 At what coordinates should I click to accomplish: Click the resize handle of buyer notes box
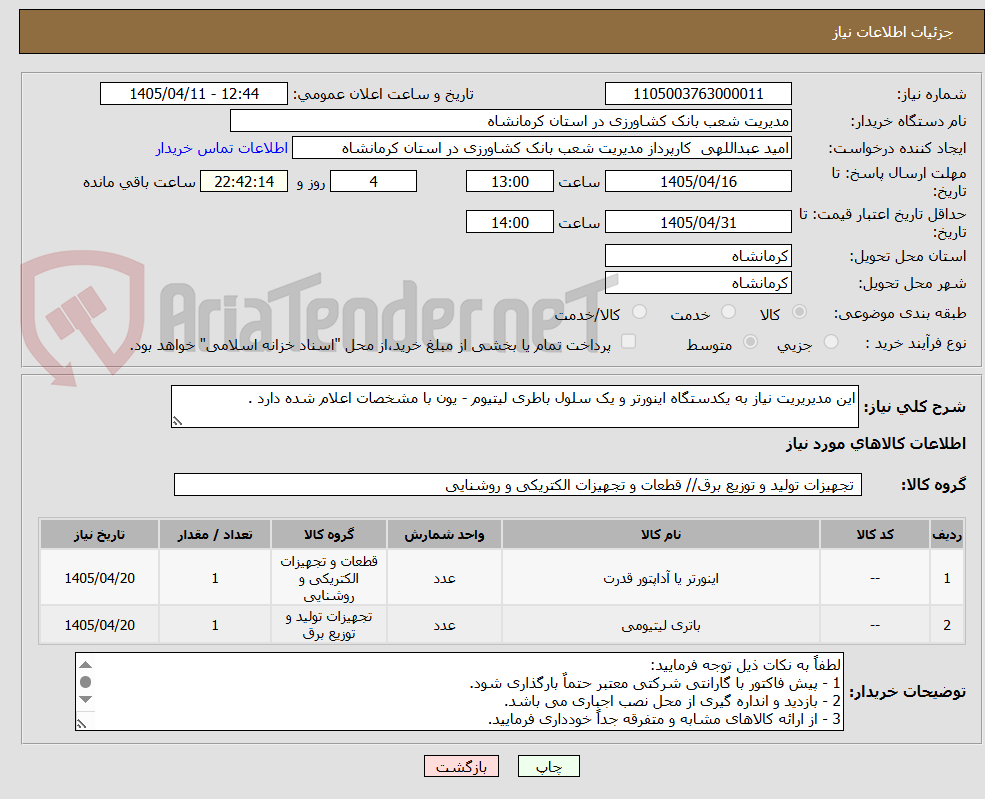[x=81, y=723]
